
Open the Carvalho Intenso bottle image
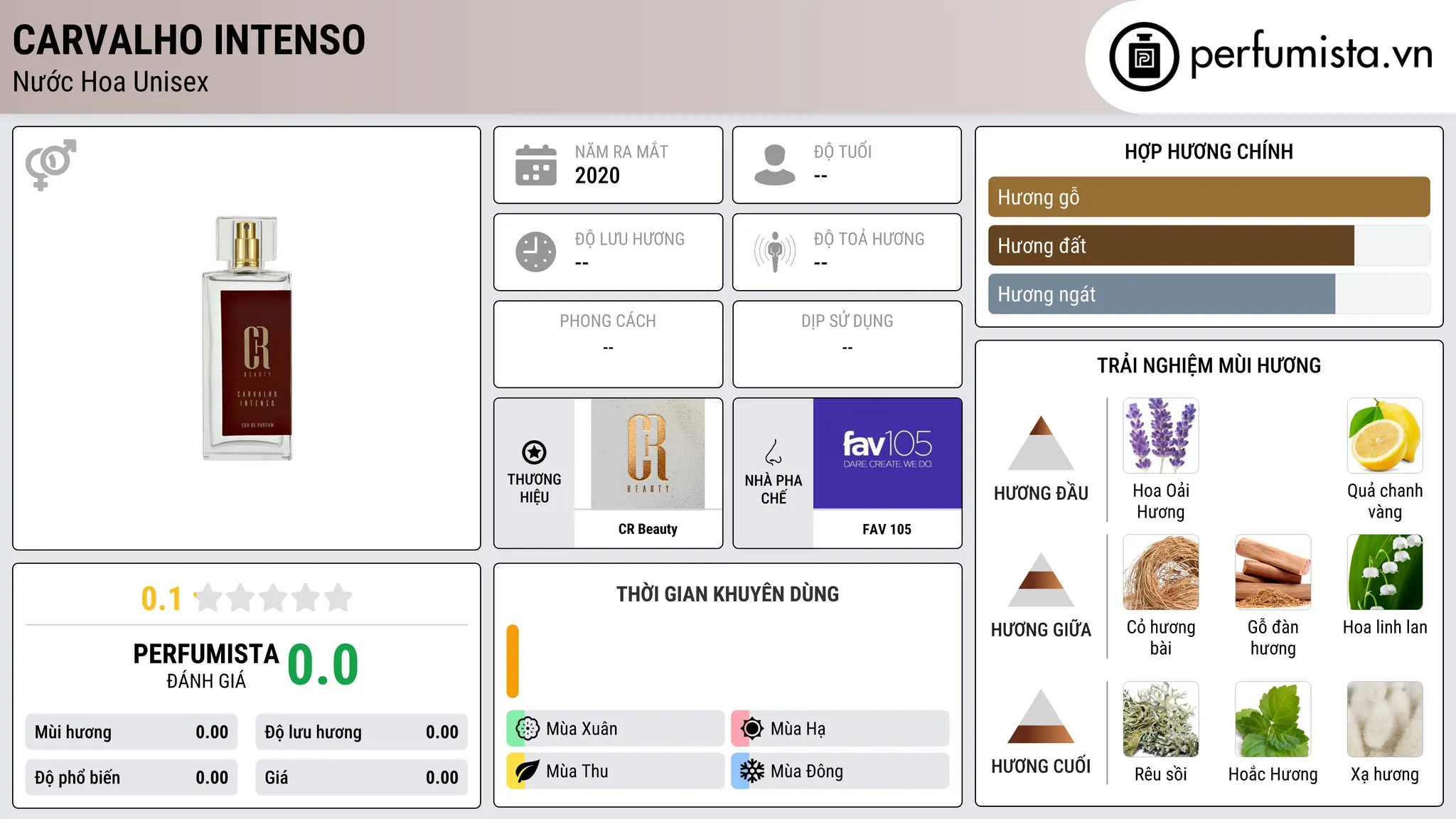pos(247,338)
